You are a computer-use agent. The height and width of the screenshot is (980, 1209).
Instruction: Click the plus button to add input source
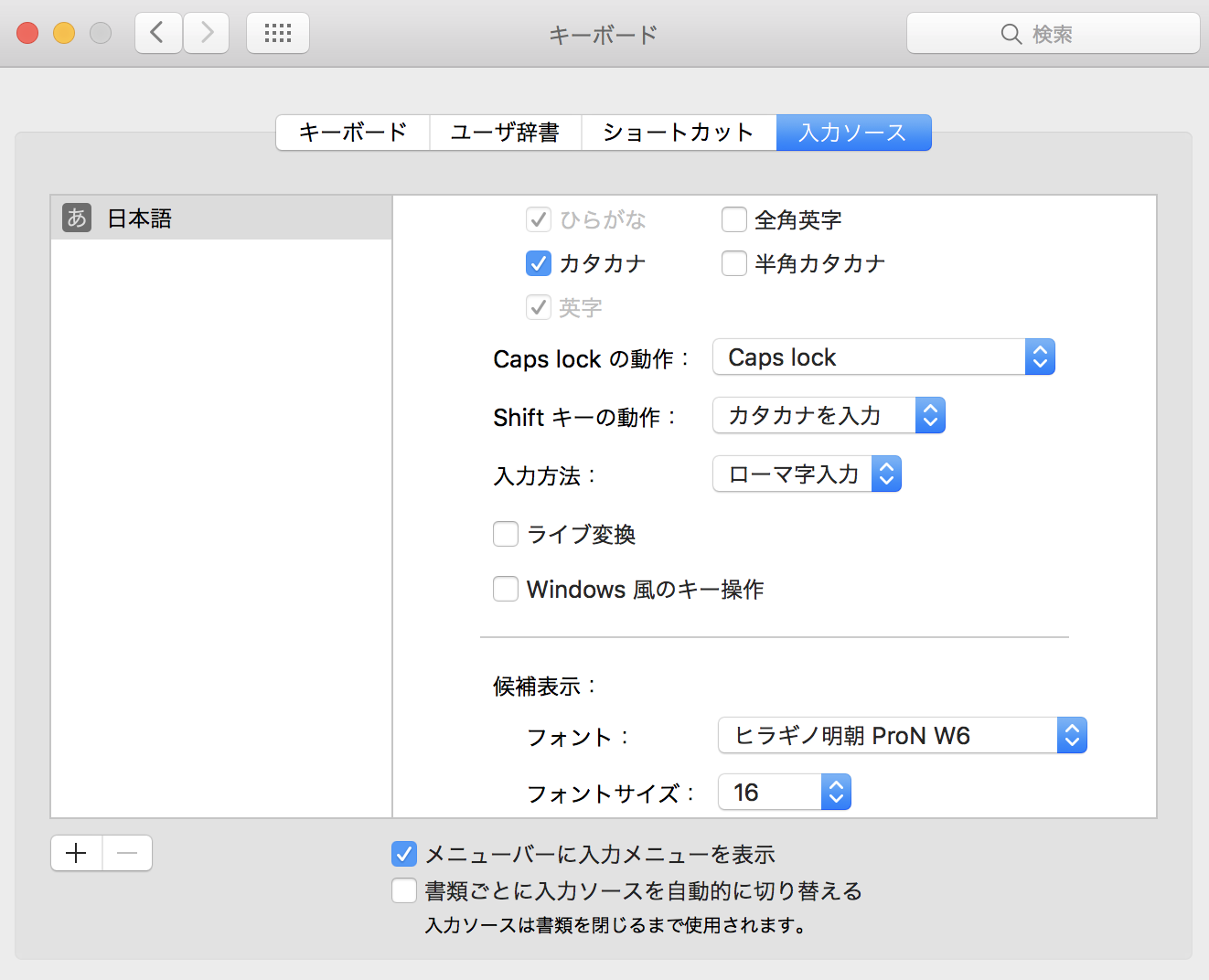click(77, 853)
